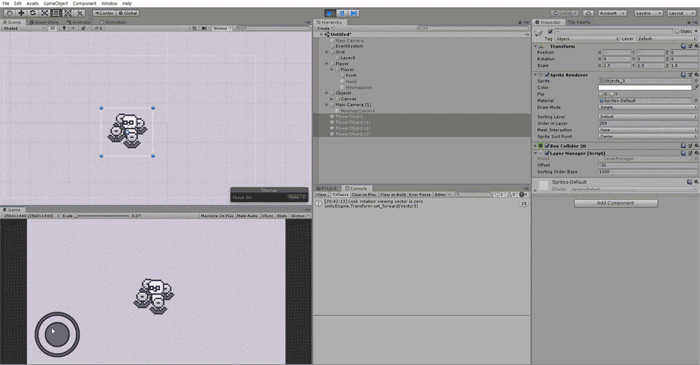
Task: Open Mask Interaction dropdown
Action: pos(648,130)
